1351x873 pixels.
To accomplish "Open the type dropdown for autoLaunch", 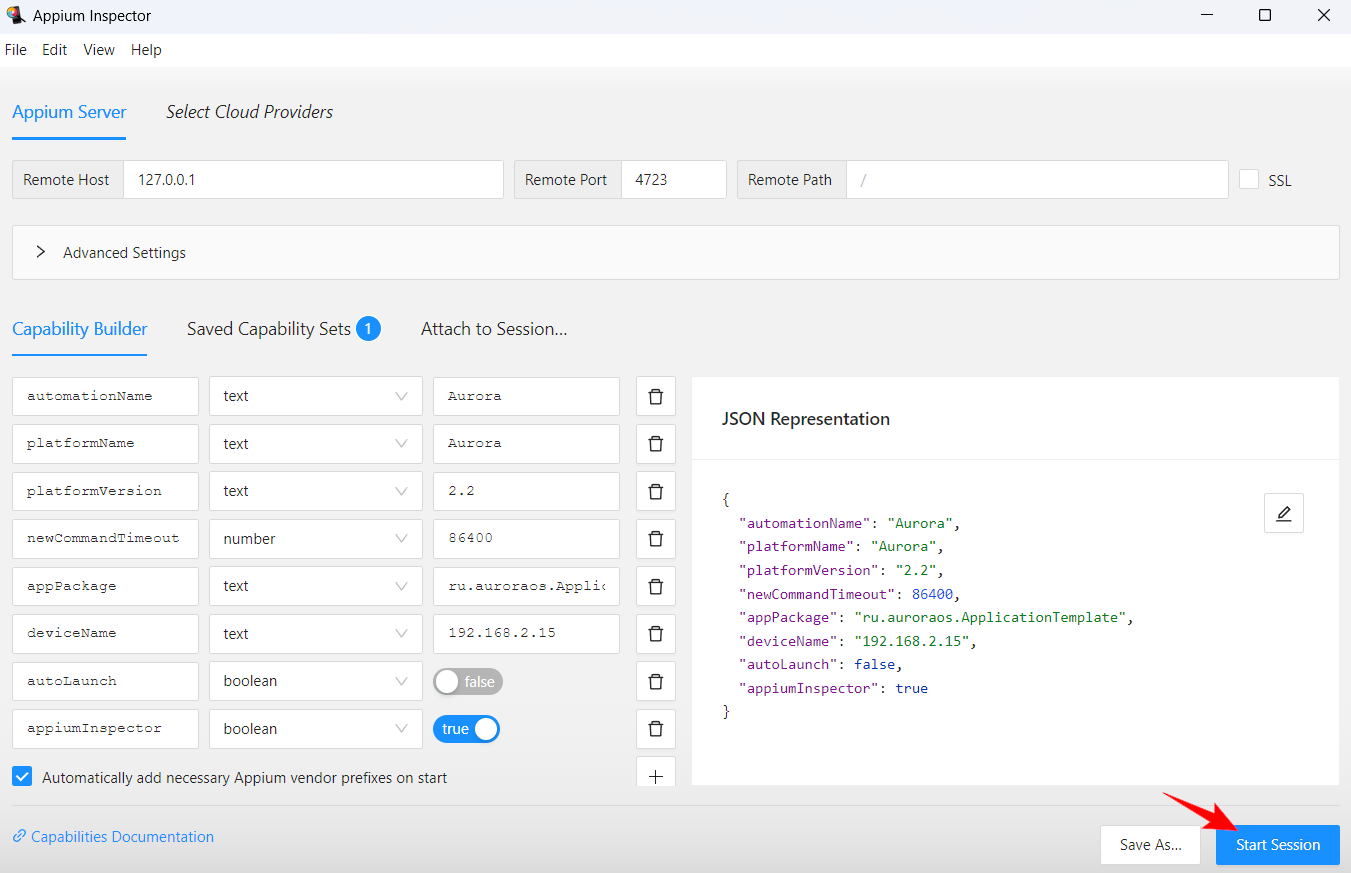I will [x=315, y=681].
